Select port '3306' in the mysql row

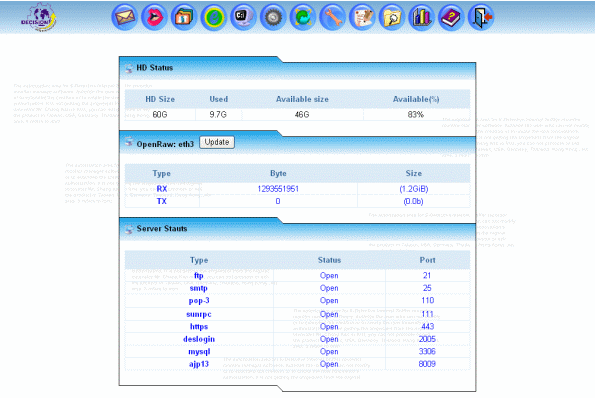click(427, 351)
